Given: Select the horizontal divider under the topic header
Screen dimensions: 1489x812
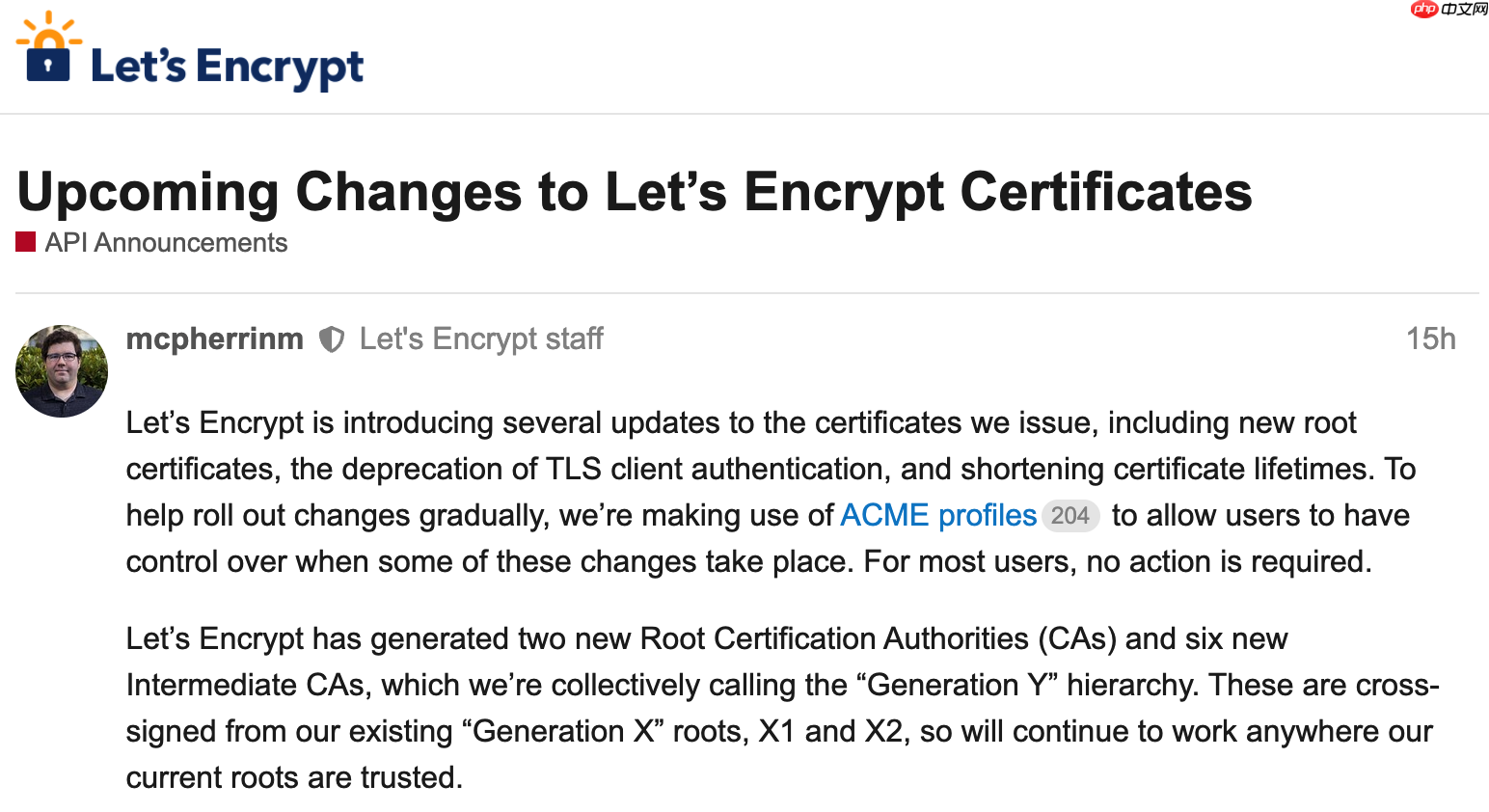Looking at the screenshot, I should 744,293.
